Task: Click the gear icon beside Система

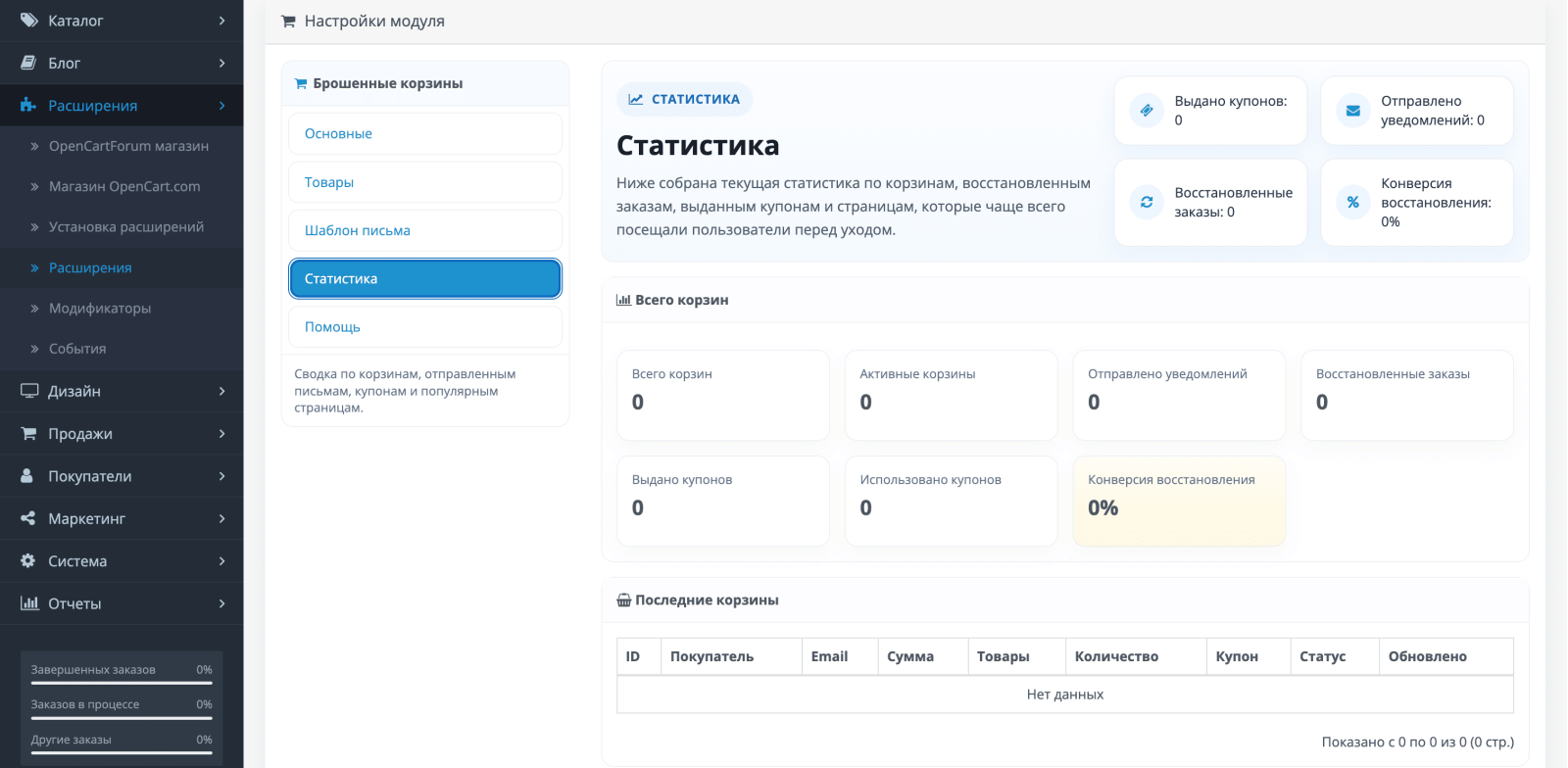Action: pos(28,560)
